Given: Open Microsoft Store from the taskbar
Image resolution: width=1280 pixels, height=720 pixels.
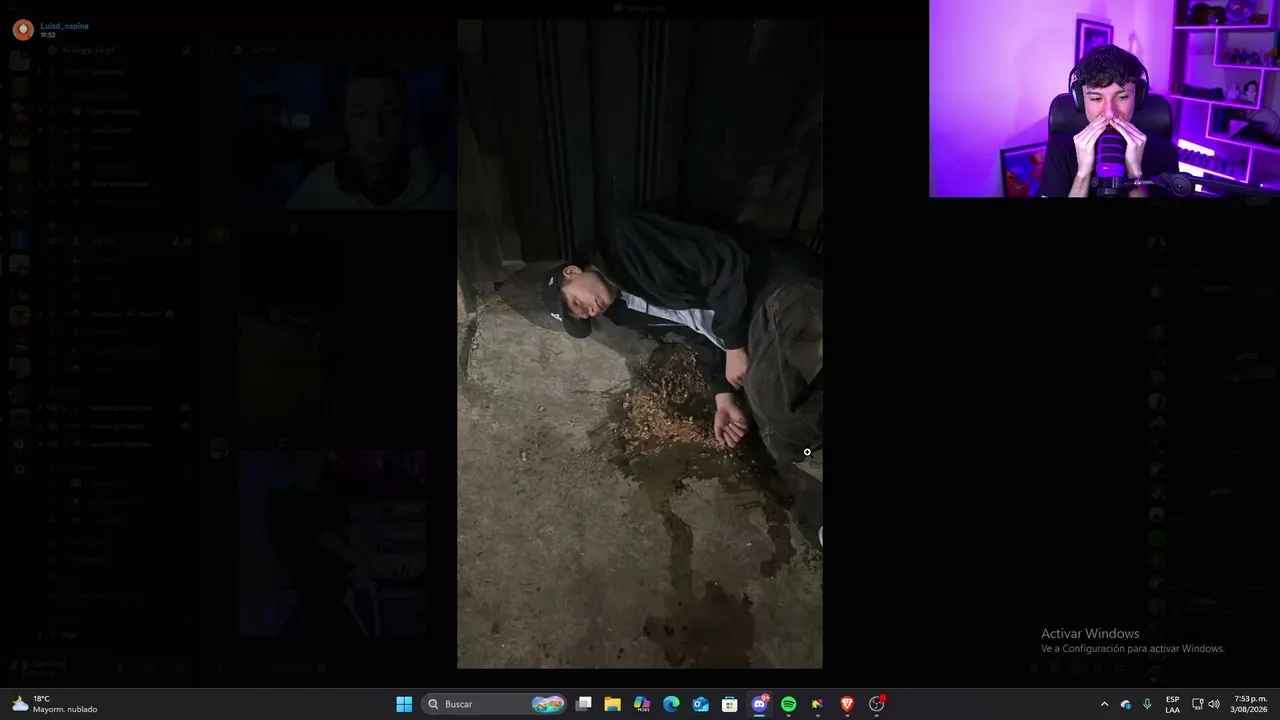Looking at the screenshot, I should [x=730, y=704].
